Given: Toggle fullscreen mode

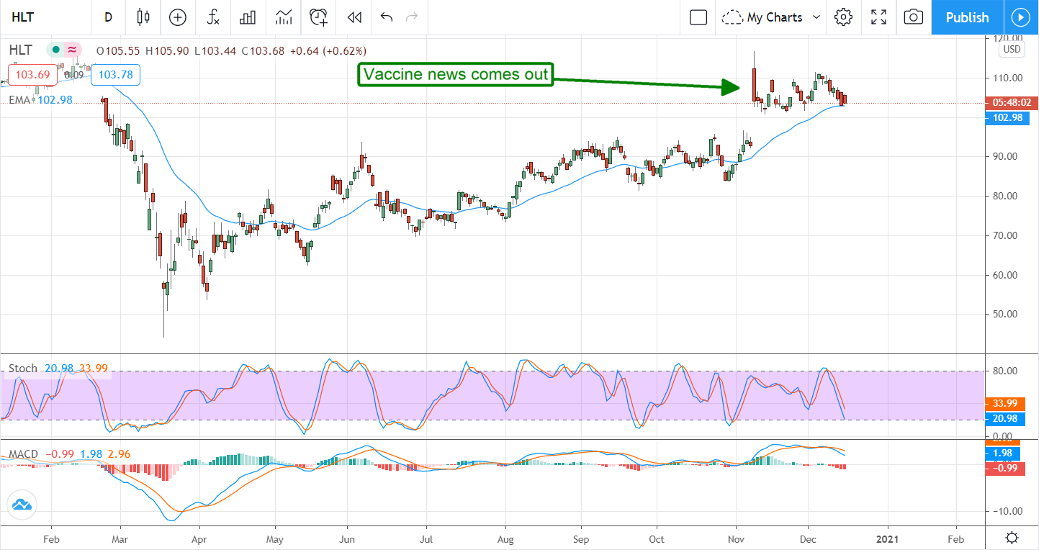Looking at the screenshot, I should pos(878,17).
